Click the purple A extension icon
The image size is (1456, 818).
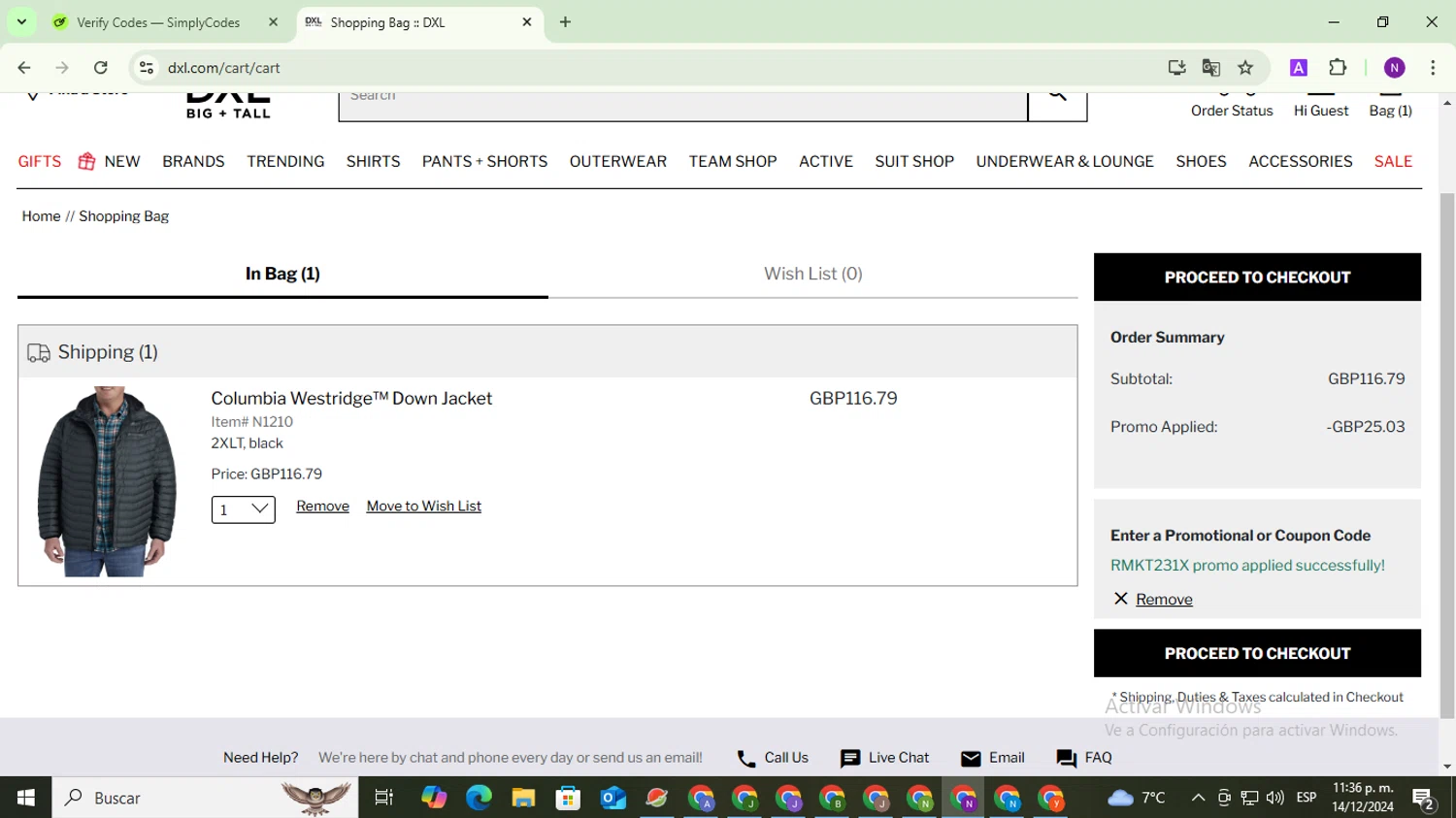coord(1298,68)
